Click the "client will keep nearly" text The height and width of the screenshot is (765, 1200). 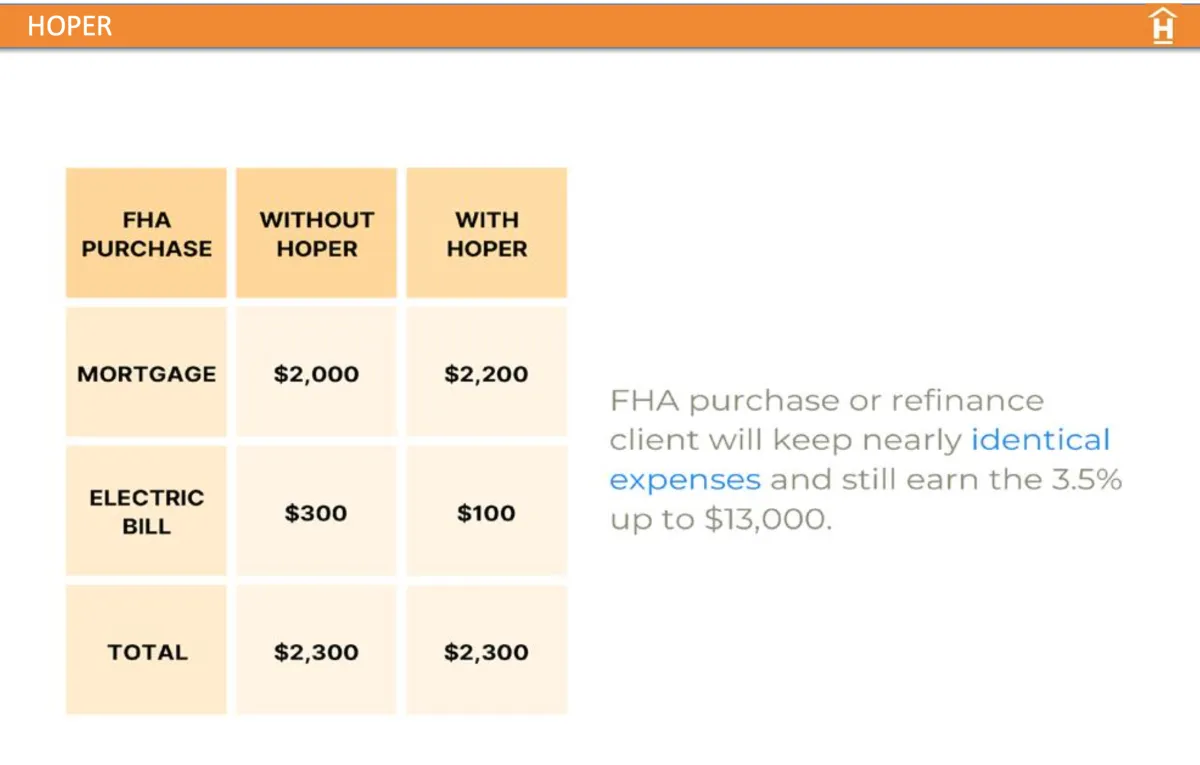pyautogui.click(x=786, y=440)
